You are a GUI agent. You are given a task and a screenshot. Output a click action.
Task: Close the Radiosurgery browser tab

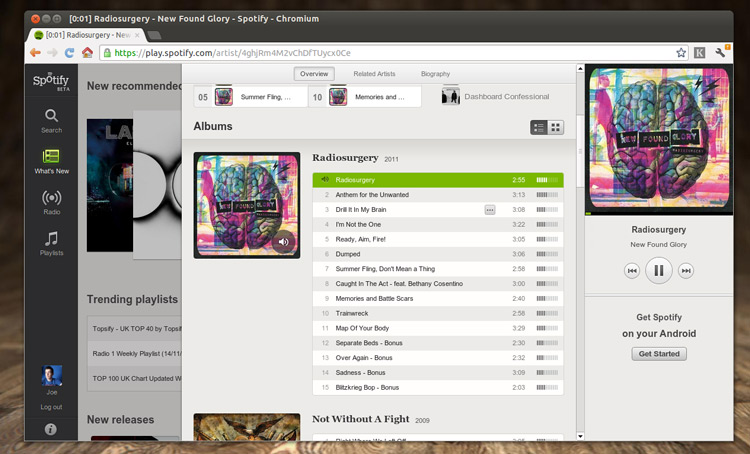pos(137,35)
